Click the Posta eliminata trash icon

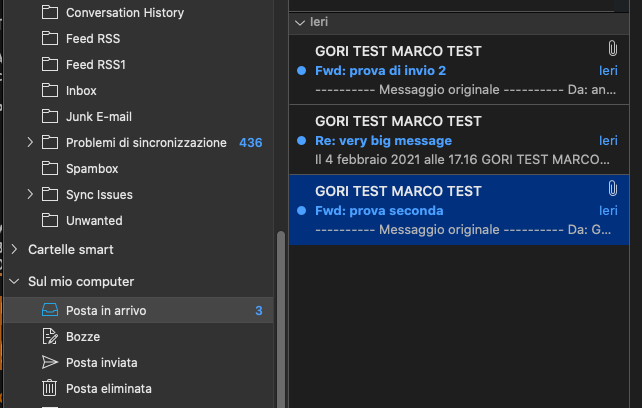click(x=50, y=388)
